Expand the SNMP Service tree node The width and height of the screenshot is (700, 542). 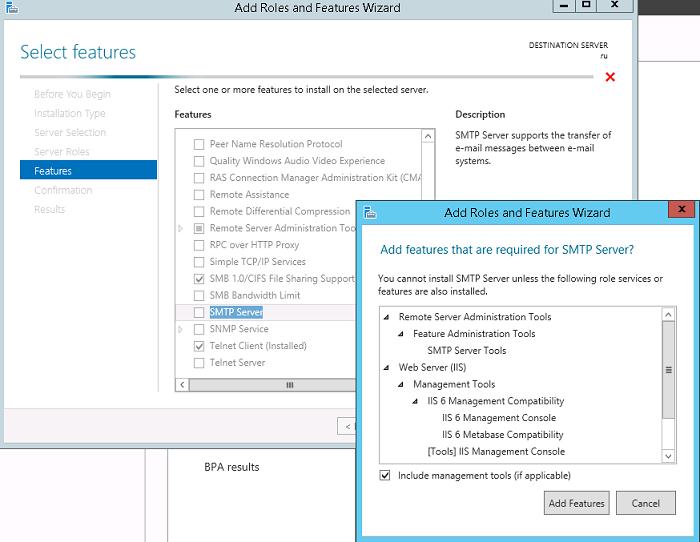point(181,329)
